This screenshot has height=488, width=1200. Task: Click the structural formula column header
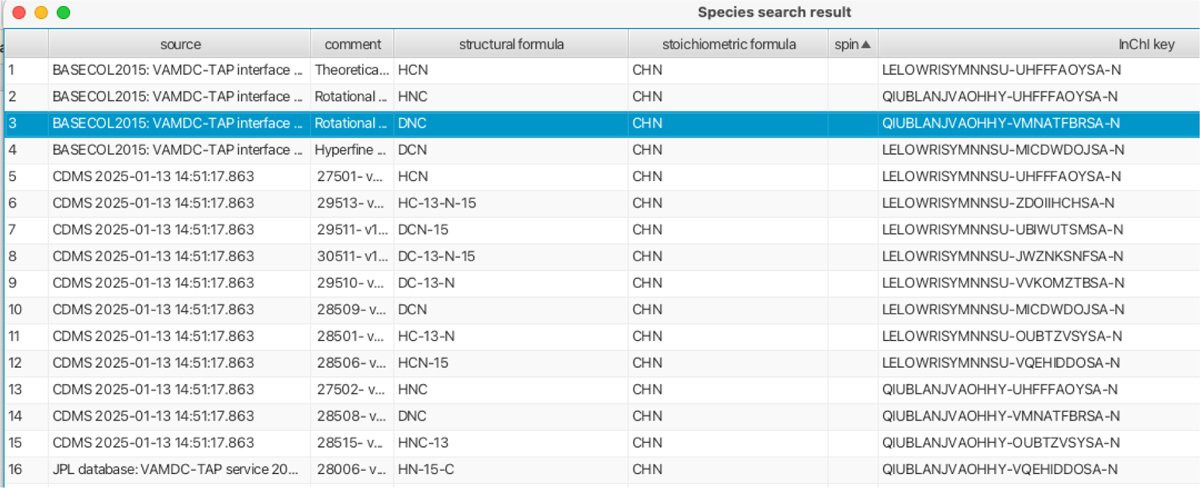pyautogui.click(x=511, y=44)
